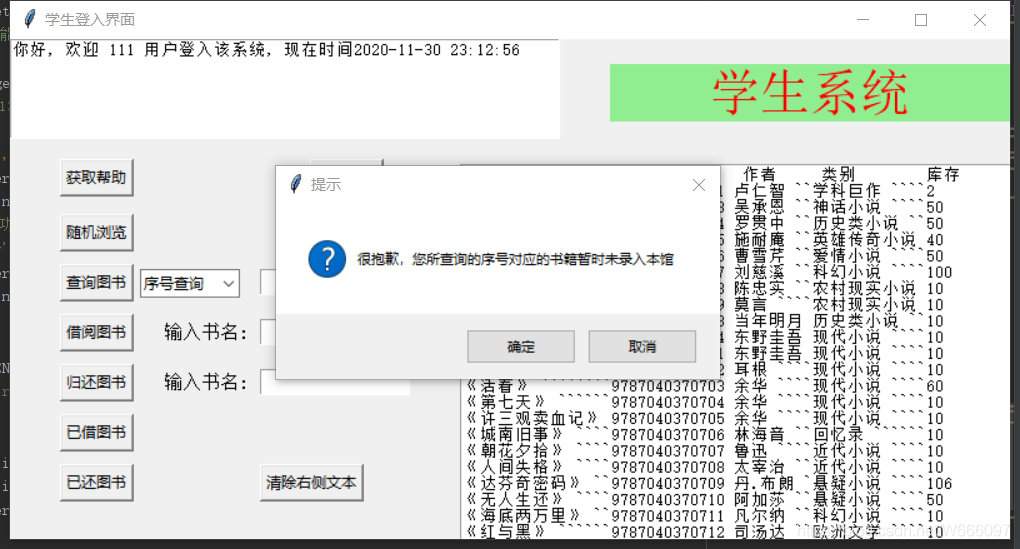The image size is (1020, 549).
Task: Click author 施耐庵
Action: pyautogui.click(x=759, y=239)
